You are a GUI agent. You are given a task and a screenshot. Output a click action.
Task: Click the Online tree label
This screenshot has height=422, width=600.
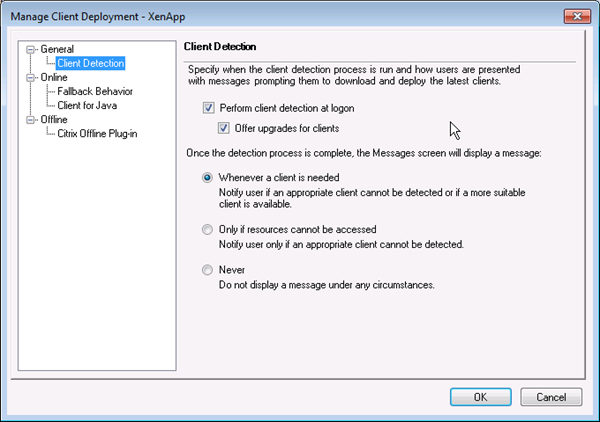click(54, 77)
